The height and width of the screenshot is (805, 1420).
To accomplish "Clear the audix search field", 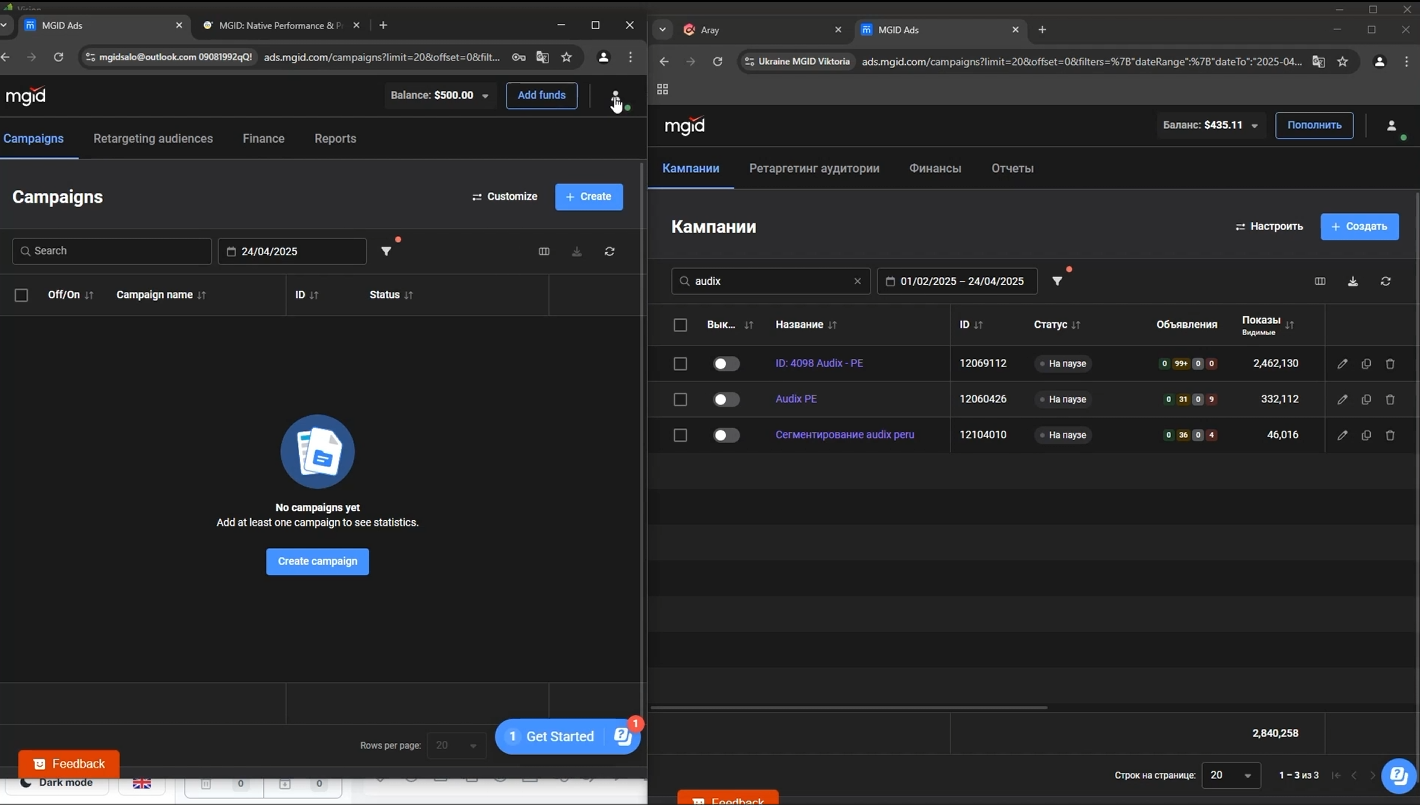I will point(857,281).
